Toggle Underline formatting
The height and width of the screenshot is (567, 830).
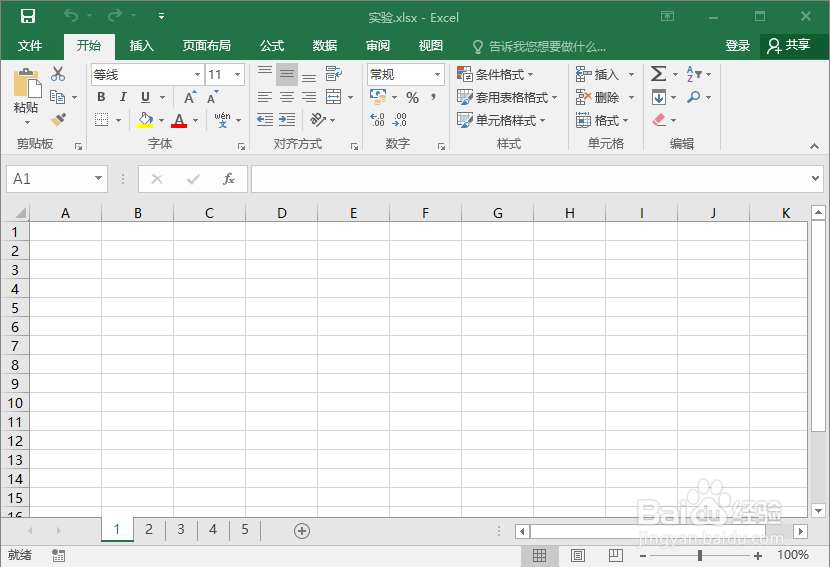pyautogui.click(x=145, y=97)
